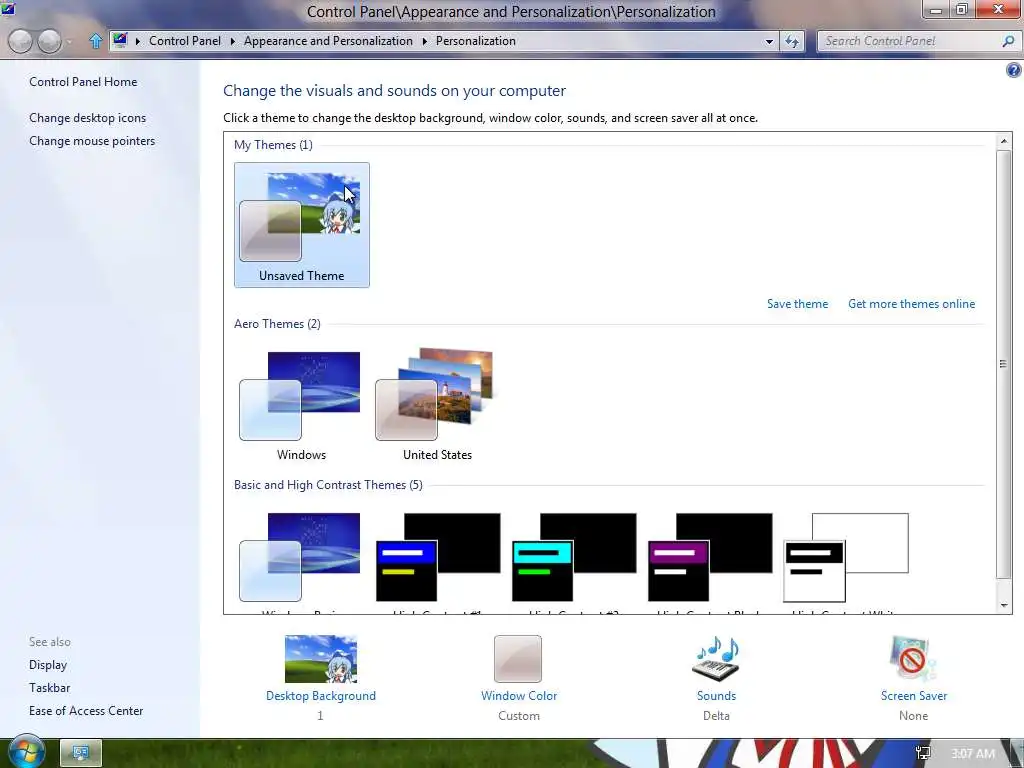The height and width of the screenshot is (768, 1024).
Task: Click the Refresh button beside address bar
Action: coord(792,41)
